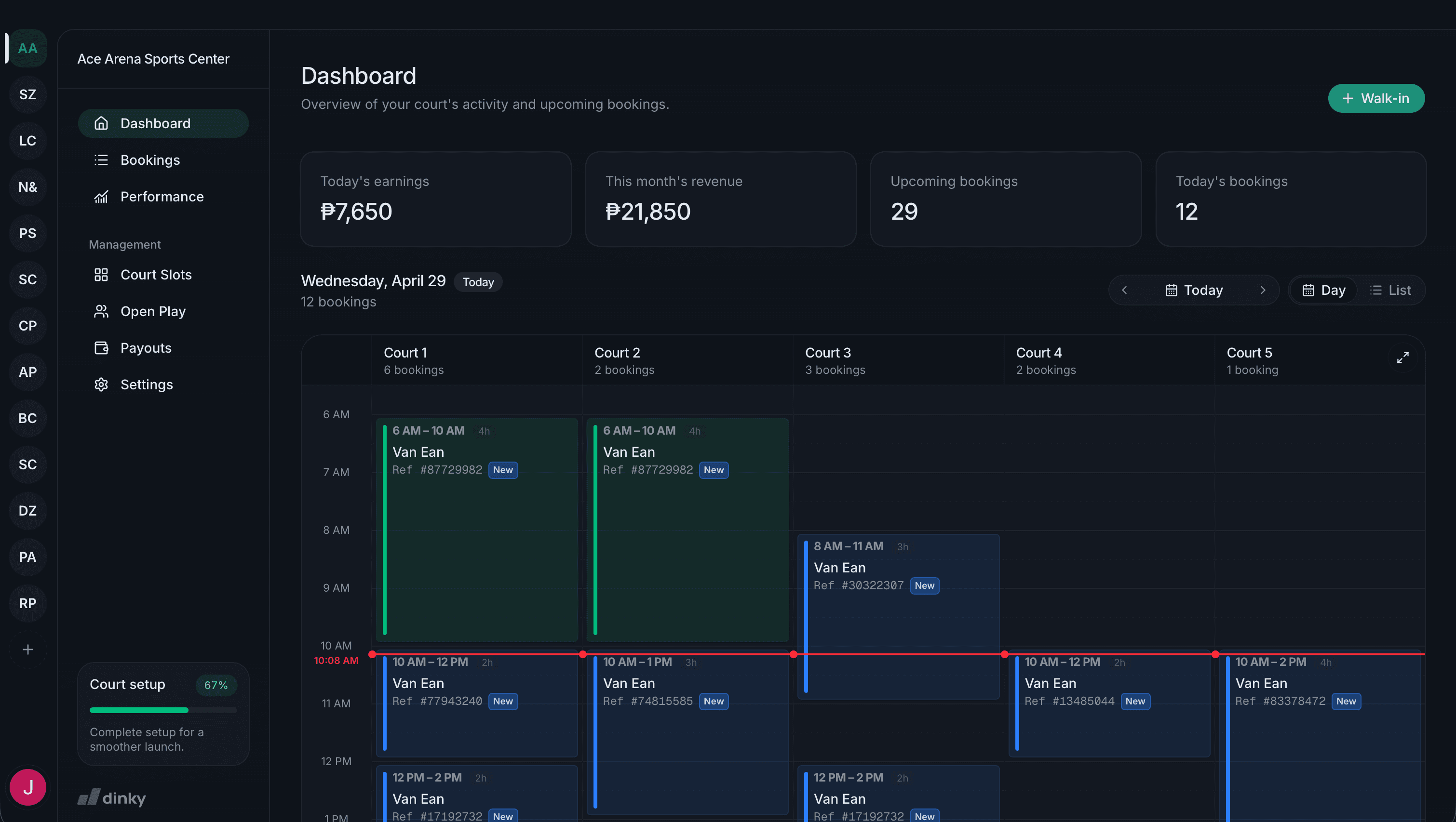Open Court 3 12 PM–2 PM booking
Viewport: 1456px width, 822px height.
point(898,794)
